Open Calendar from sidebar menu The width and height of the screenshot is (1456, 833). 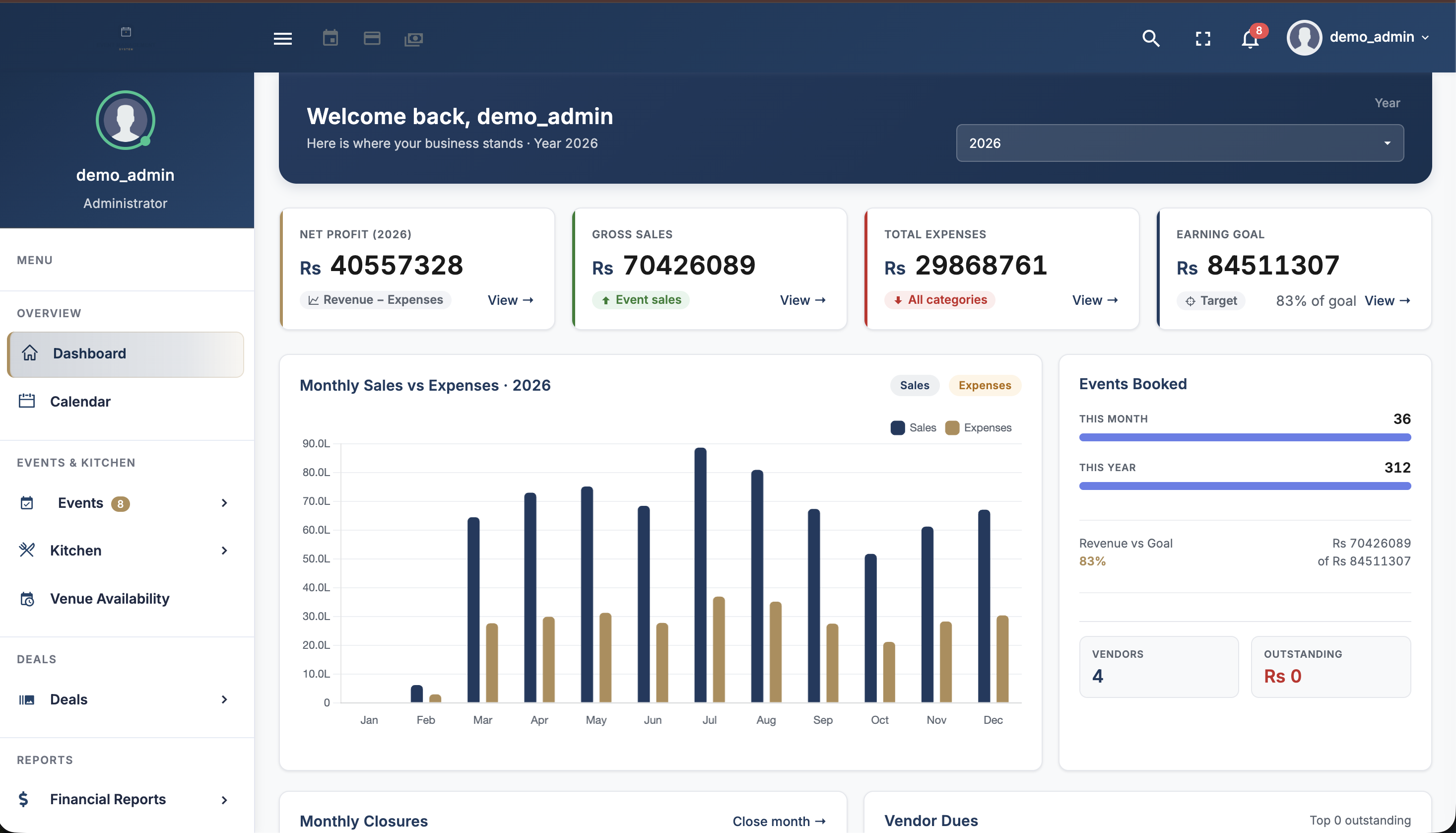125,402
